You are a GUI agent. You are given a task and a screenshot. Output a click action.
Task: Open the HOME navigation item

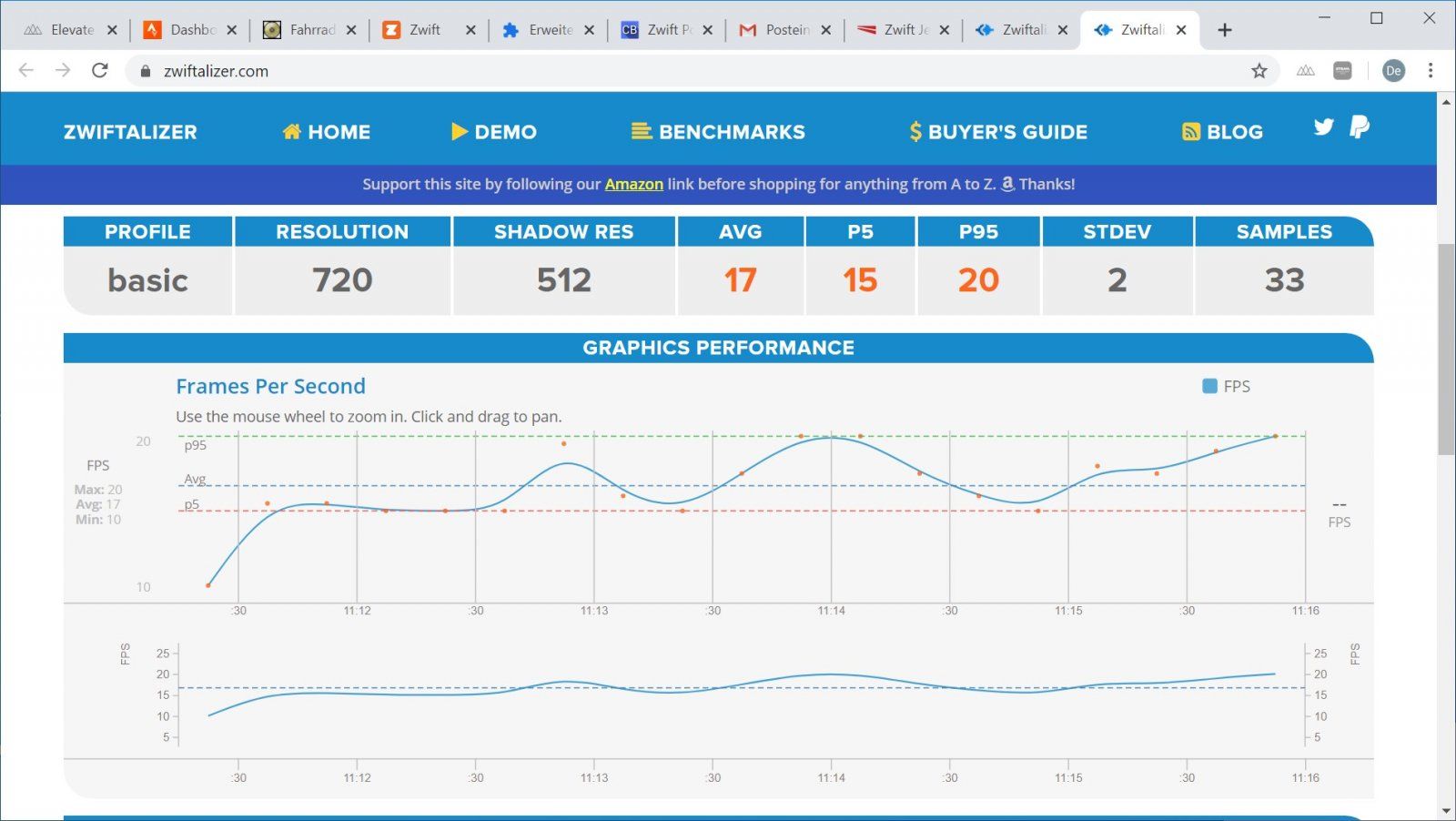tap(326, 132)
